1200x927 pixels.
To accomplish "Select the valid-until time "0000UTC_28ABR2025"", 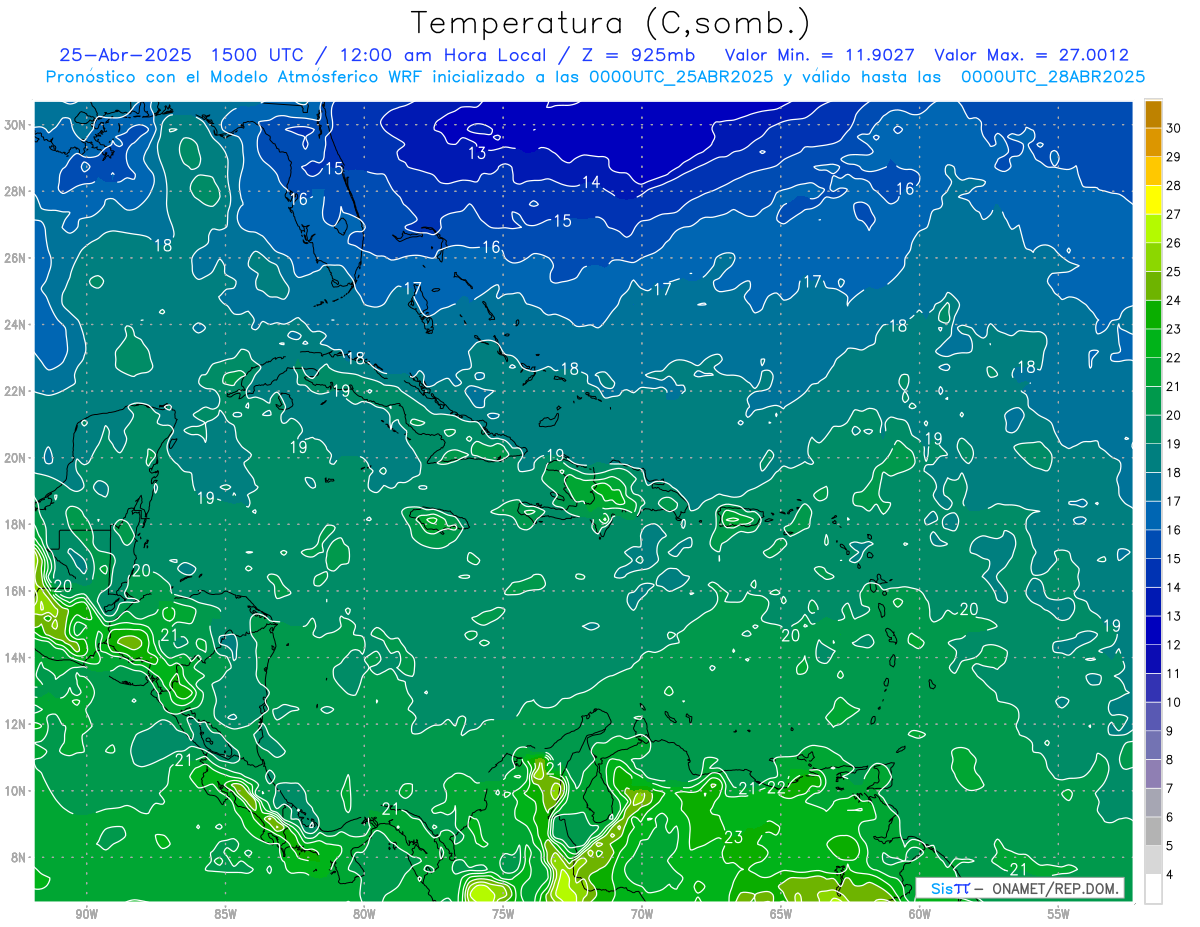I will click(x=1053, y=77).
